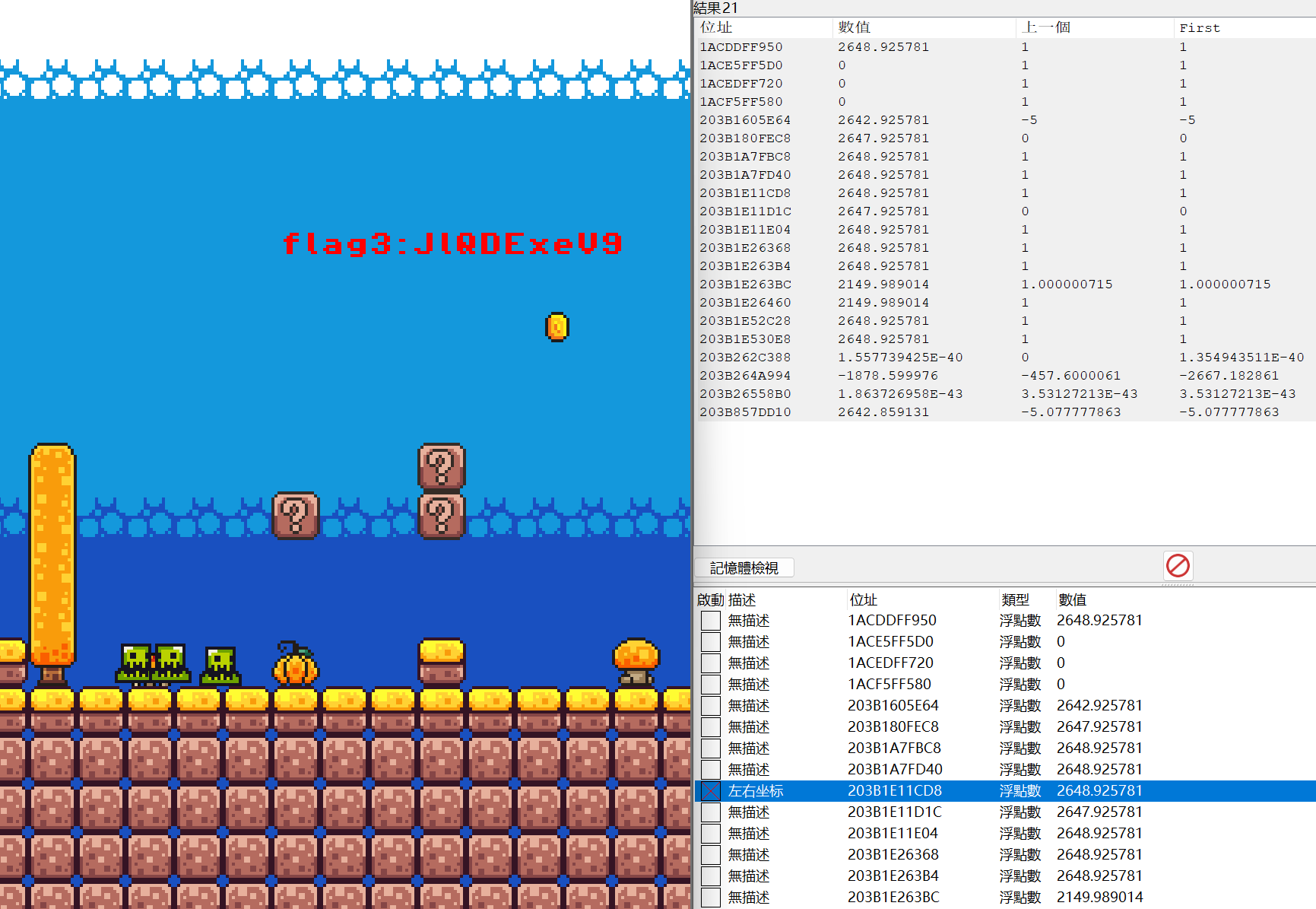Click the First column header in results
The height and width of the screenshot is (909, 1316).
(1245, 27)
